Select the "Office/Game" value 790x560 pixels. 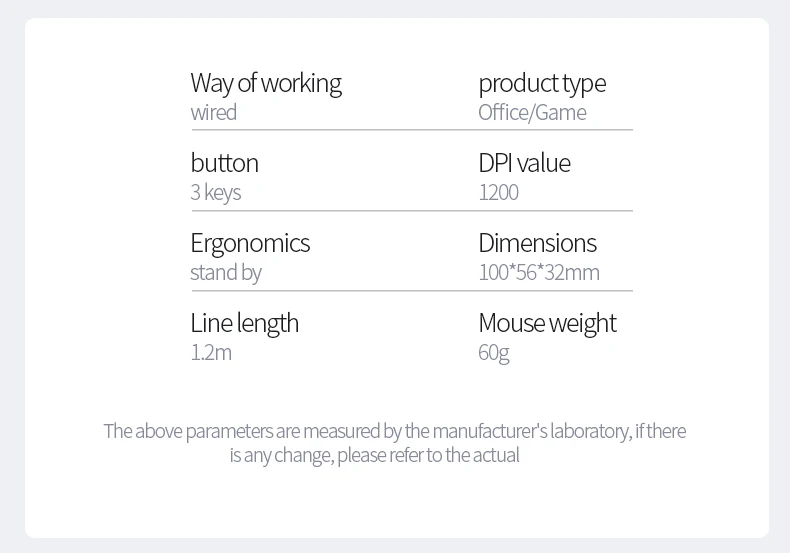coord(532,112)
